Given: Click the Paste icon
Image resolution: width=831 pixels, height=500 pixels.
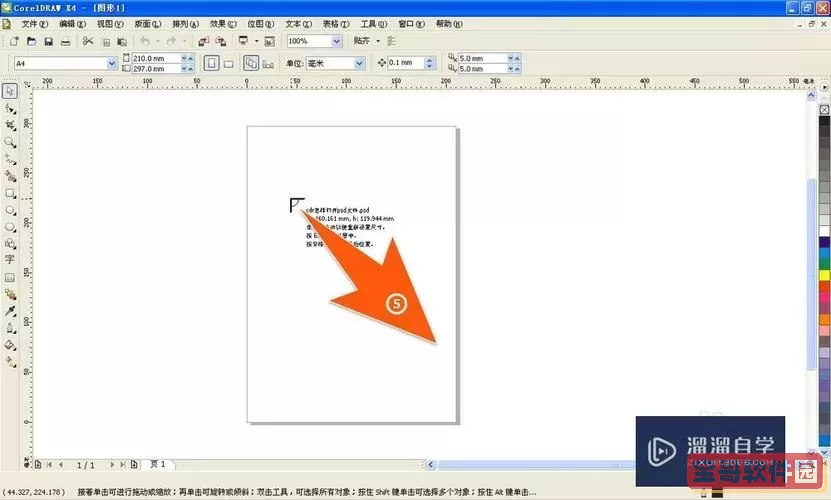Looking at the screenshot, I should [x=122, y=41].
